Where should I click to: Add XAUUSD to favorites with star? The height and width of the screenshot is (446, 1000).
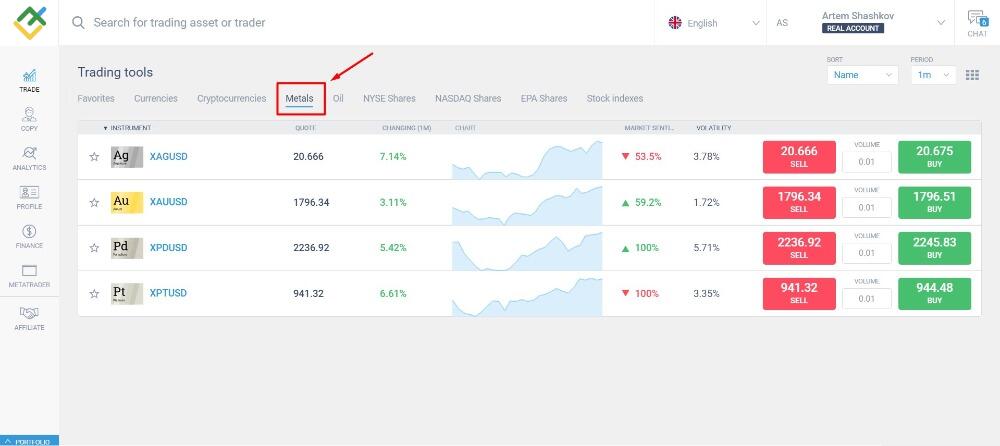[x=94, y=202]
